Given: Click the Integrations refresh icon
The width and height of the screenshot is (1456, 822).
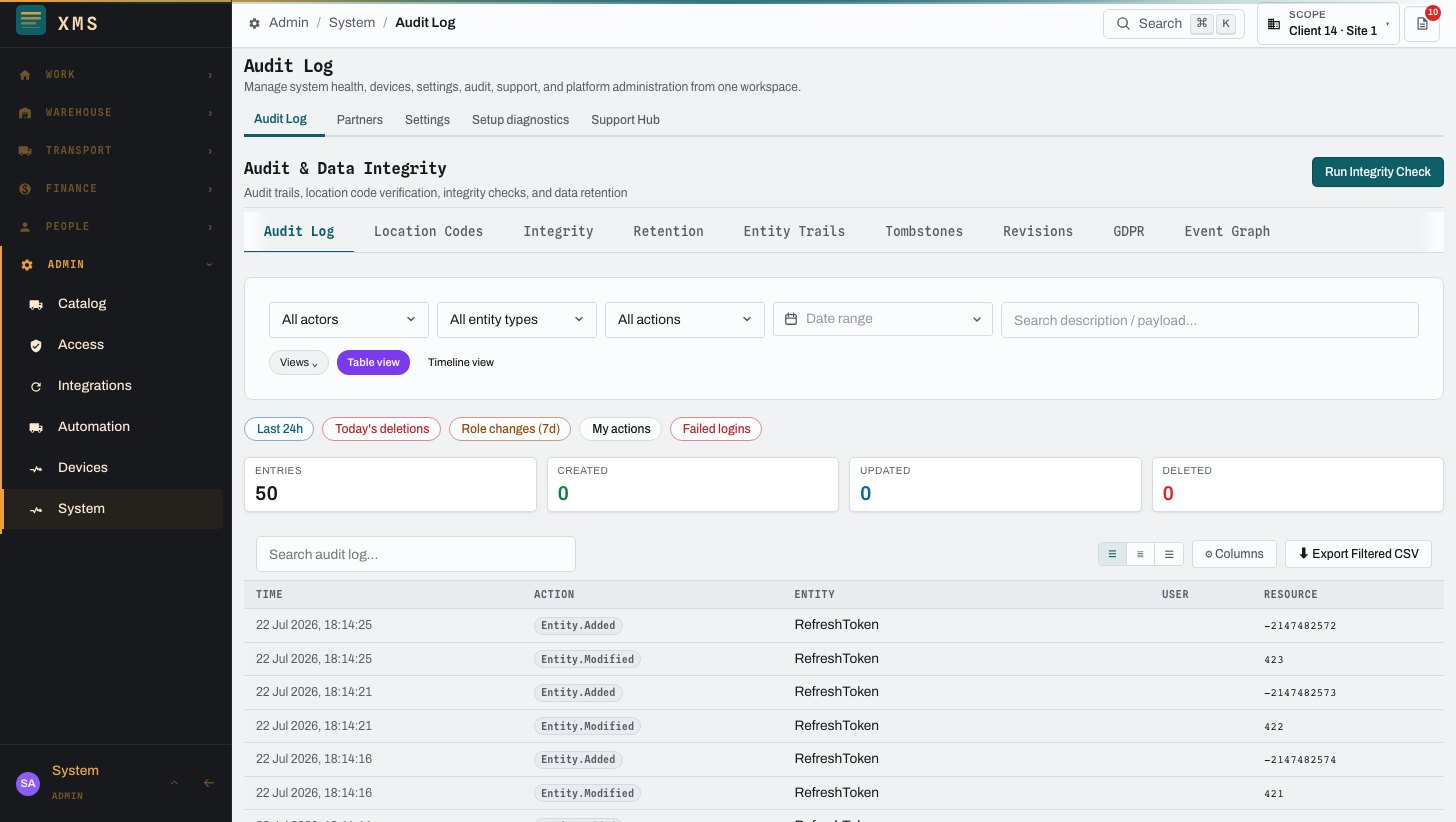Looking at the screenshot, I should coord(36,386).
